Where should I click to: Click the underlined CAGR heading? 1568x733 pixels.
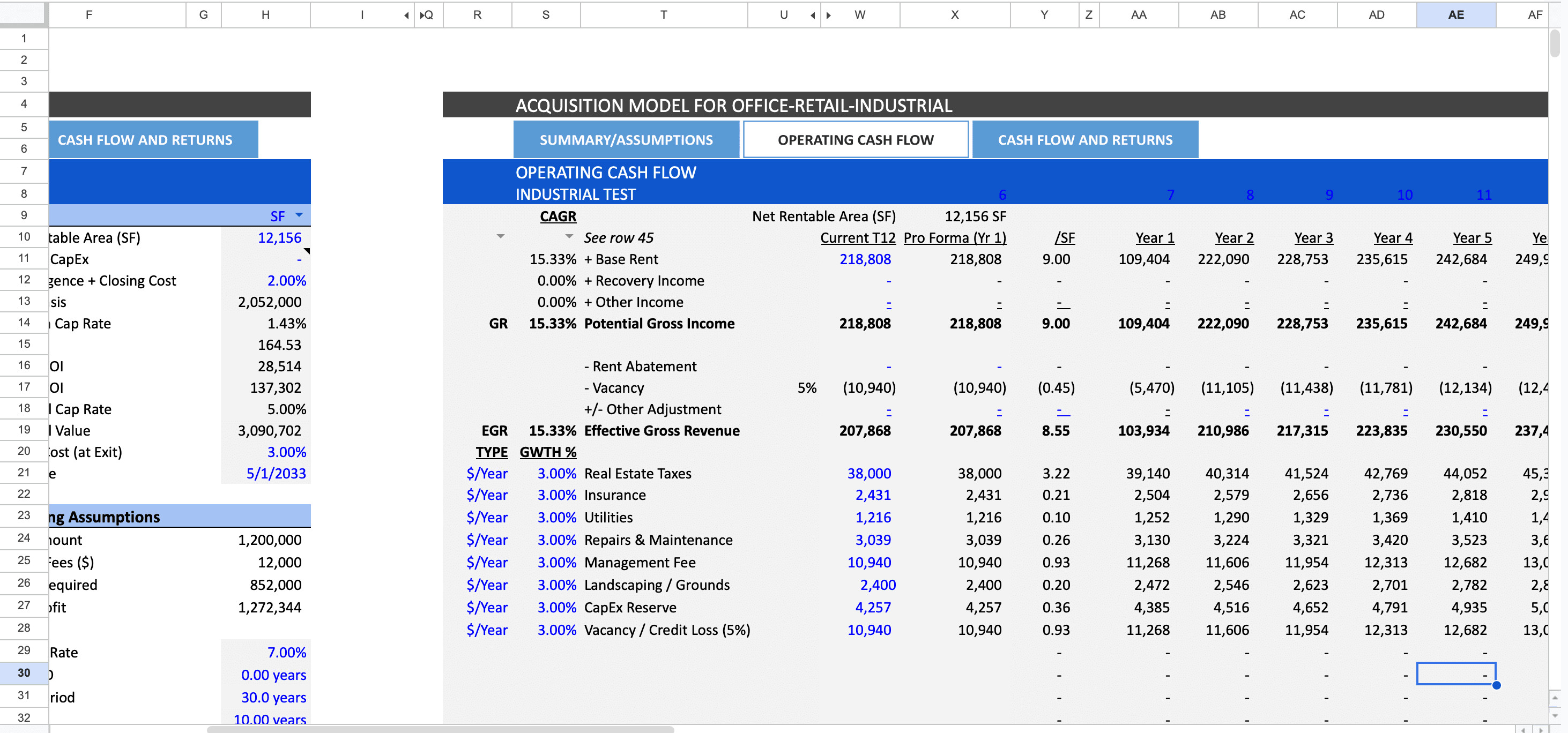click(x=558, y=216)
